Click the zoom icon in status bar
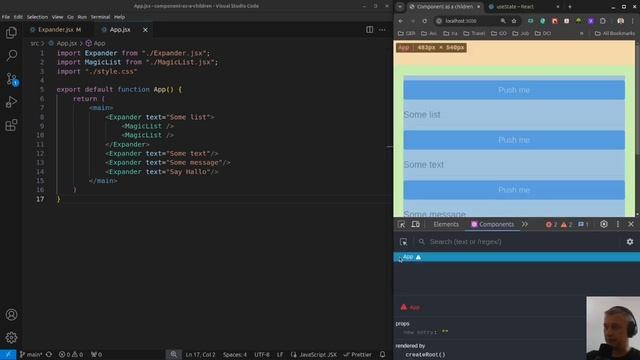The width and height of the screenshot is (640, 360). pos(173,355)
